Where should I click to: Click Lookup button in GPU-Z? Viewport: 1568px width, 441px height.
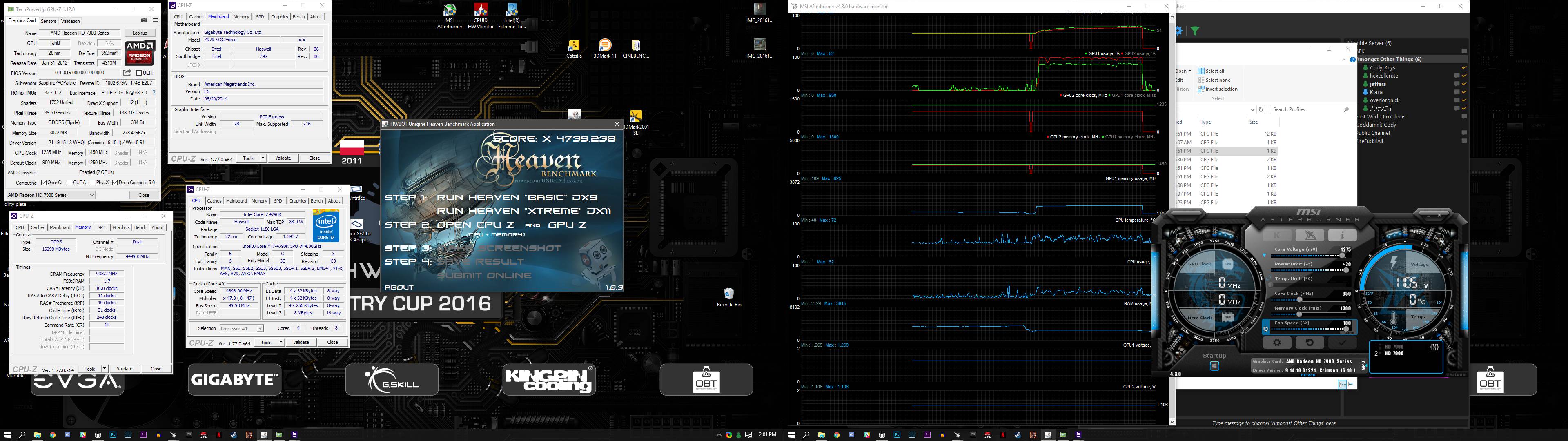click(139, 33)
